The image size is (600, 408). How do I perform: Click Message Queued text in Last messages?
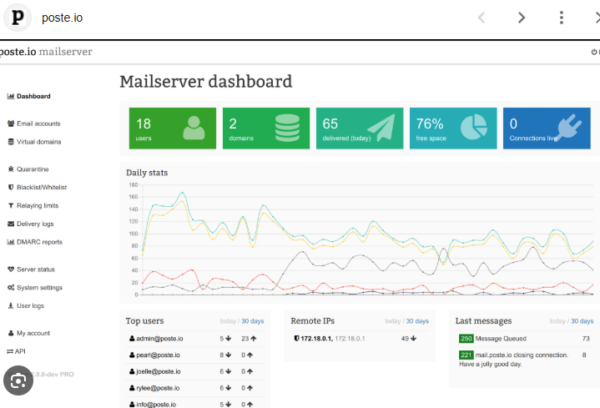coord(501,339)
